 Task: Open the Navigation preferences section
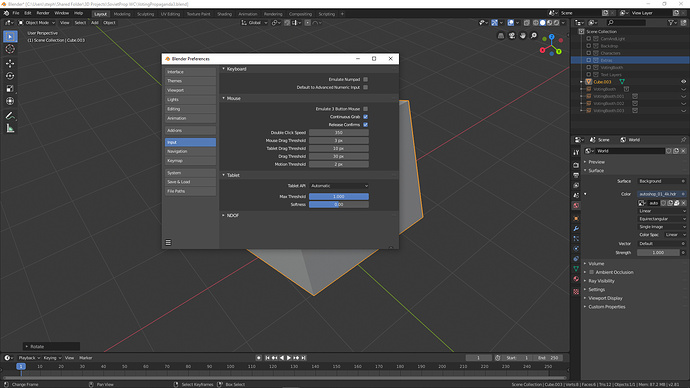click(x=190, y=151)
